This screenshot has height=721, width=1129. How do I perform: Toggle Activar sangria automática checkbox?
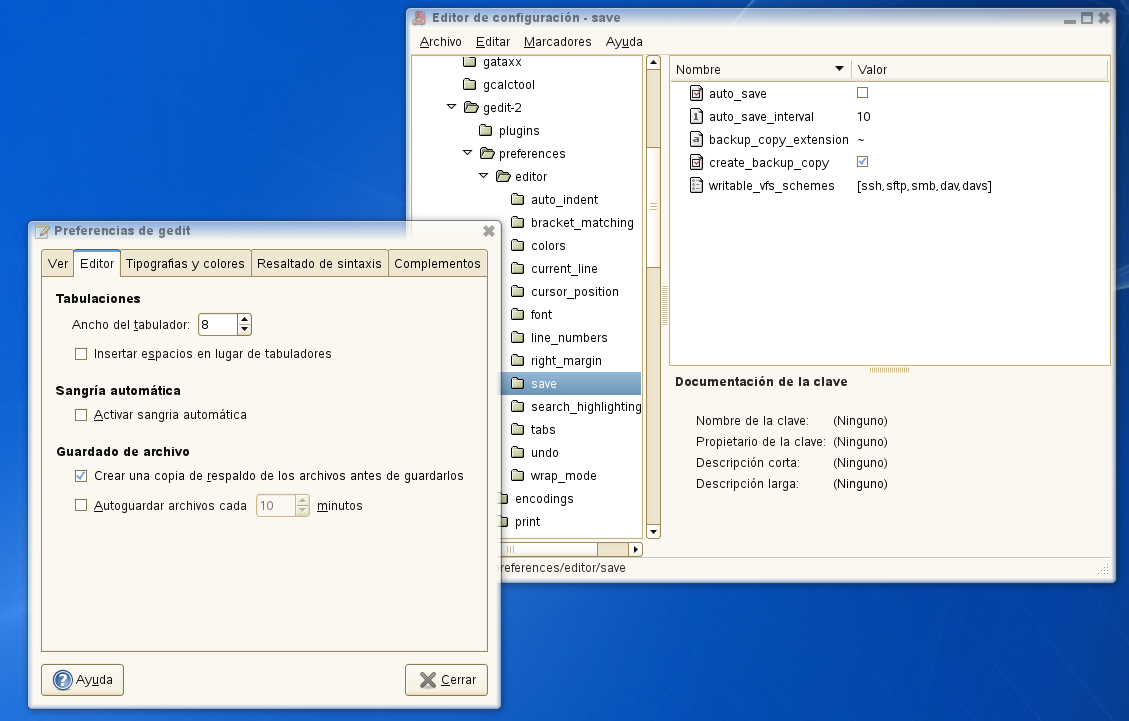(x=82, y=415)
